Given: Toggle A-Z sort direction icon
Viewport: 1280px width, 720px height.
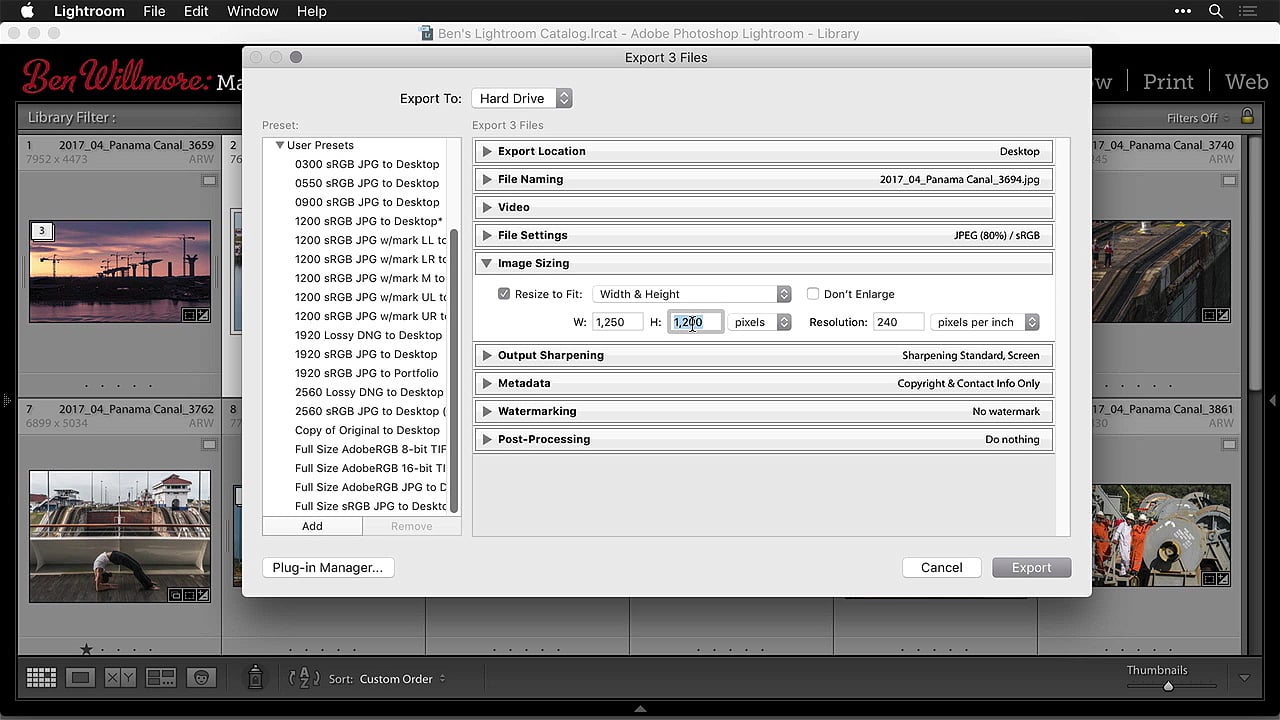Looking at the screenshot, I should [304, 678].
